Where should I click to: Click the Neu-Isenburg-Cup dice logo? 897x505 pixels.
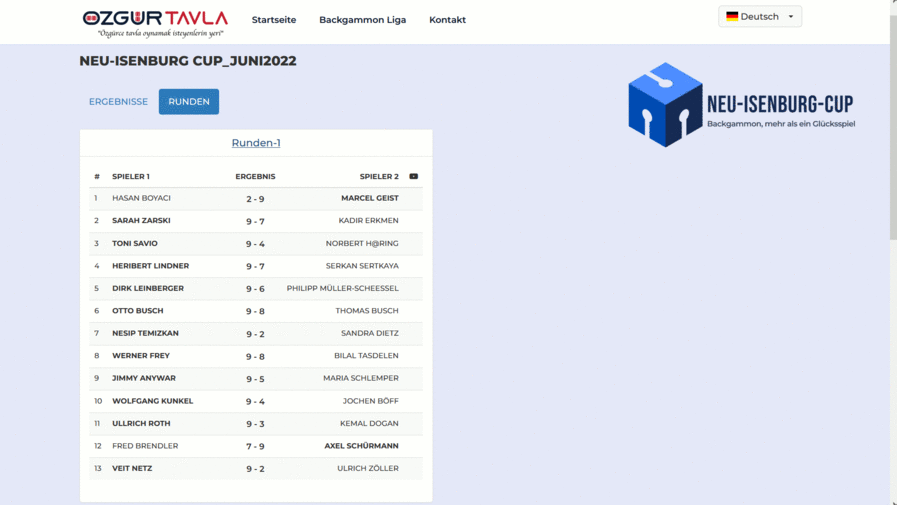(x=665, y=105)
